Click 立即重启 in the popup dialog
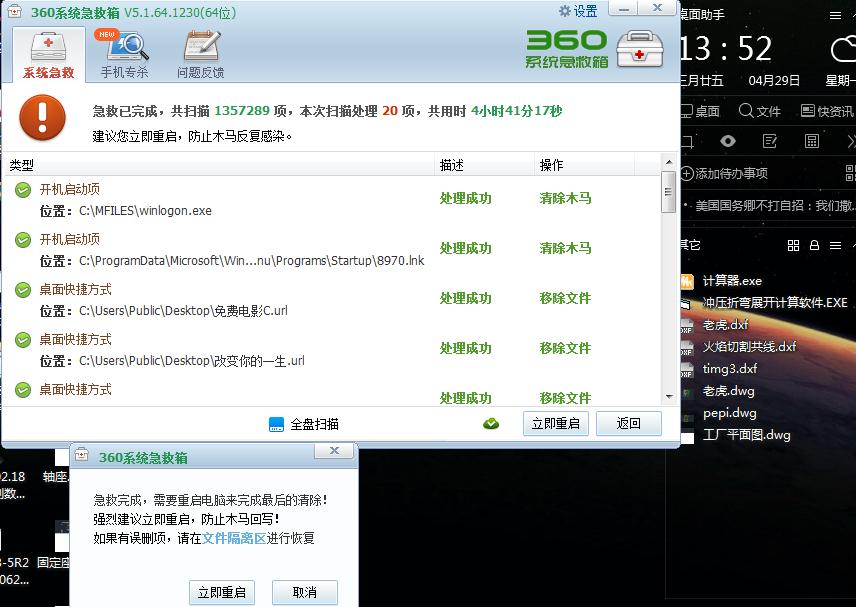 [x=222, y=592]
